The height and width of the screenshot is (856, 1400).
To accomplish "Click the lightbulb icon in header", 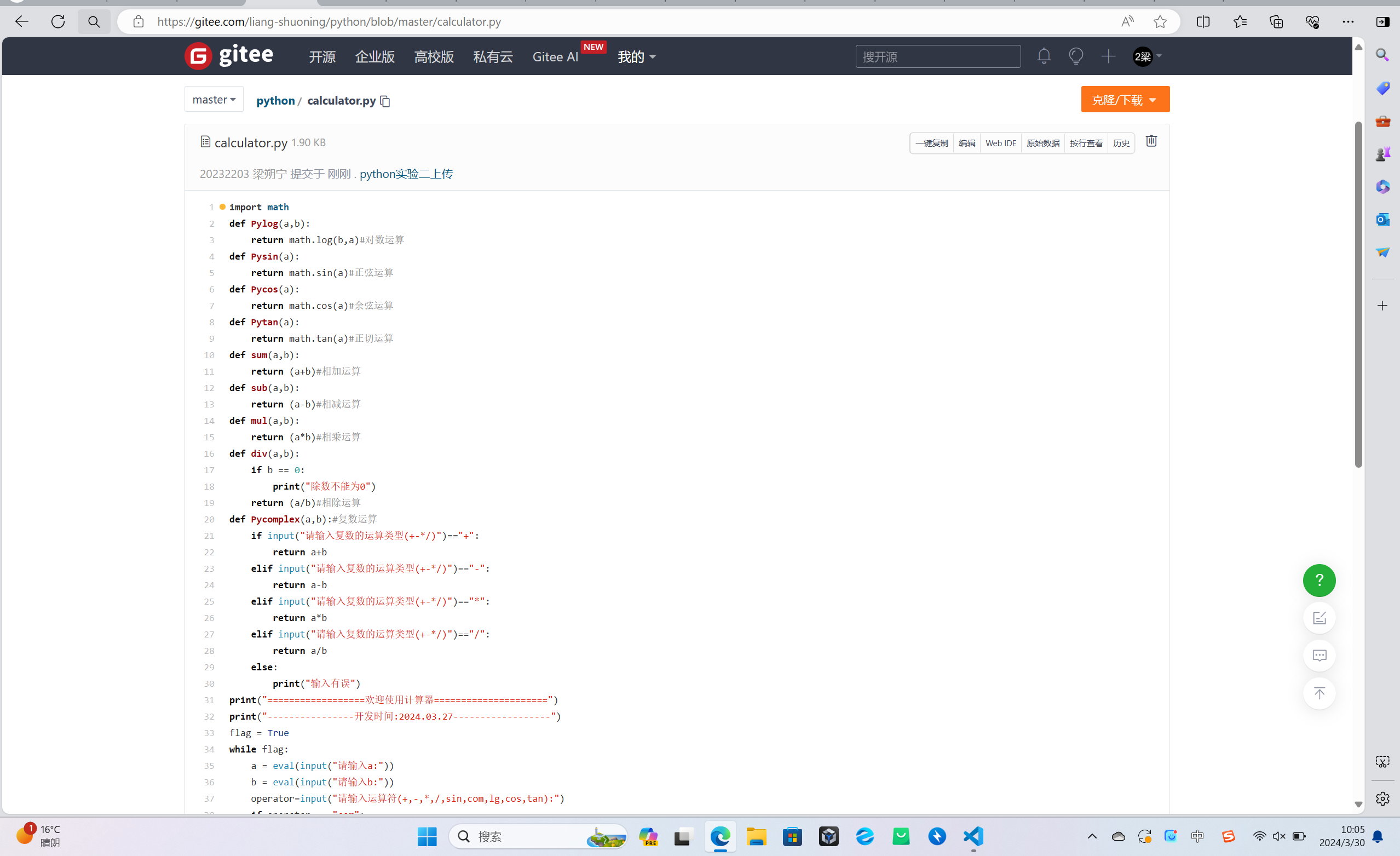I will [x=1075, y=56].
